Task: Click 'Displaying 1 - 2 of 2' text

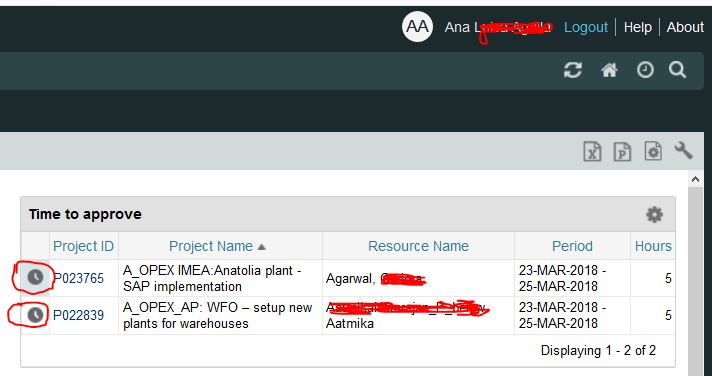Action: pos(598,351)
